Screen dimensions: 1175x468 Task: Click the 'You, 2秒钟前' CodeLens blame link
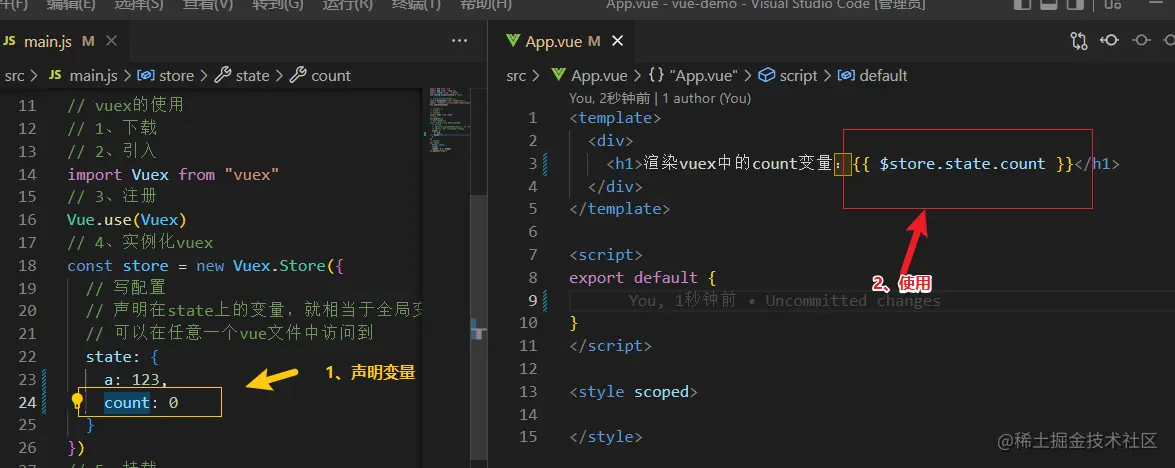pos(610,98)
